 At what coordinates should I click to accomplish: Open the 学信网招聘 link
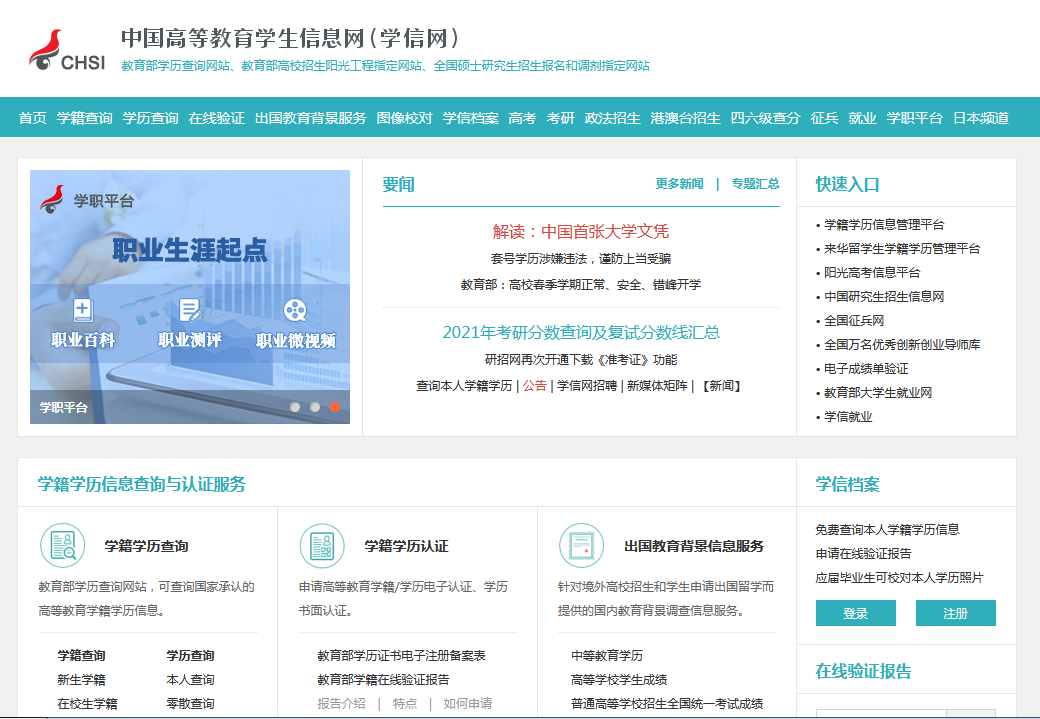click(587, 385)
